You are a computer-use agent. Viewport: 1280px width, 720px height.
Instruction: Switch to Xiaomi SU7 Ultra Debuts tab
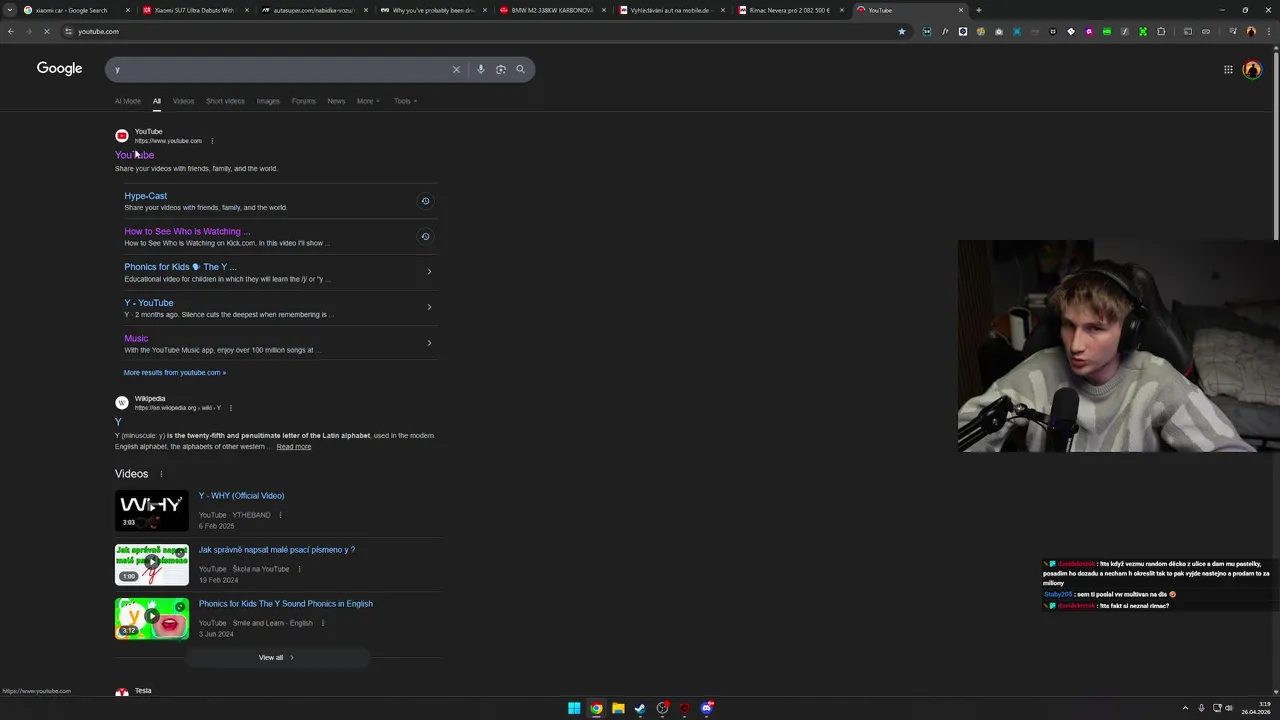coord(194,10)
